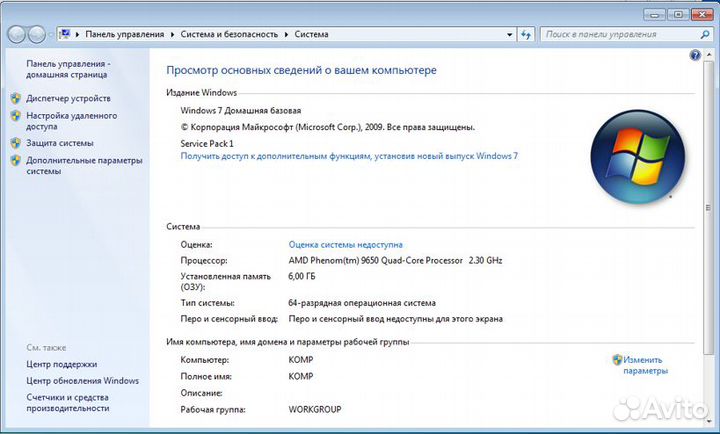
Task: Click the 6,00 ГБ memory value
Action: coord(302,276)
